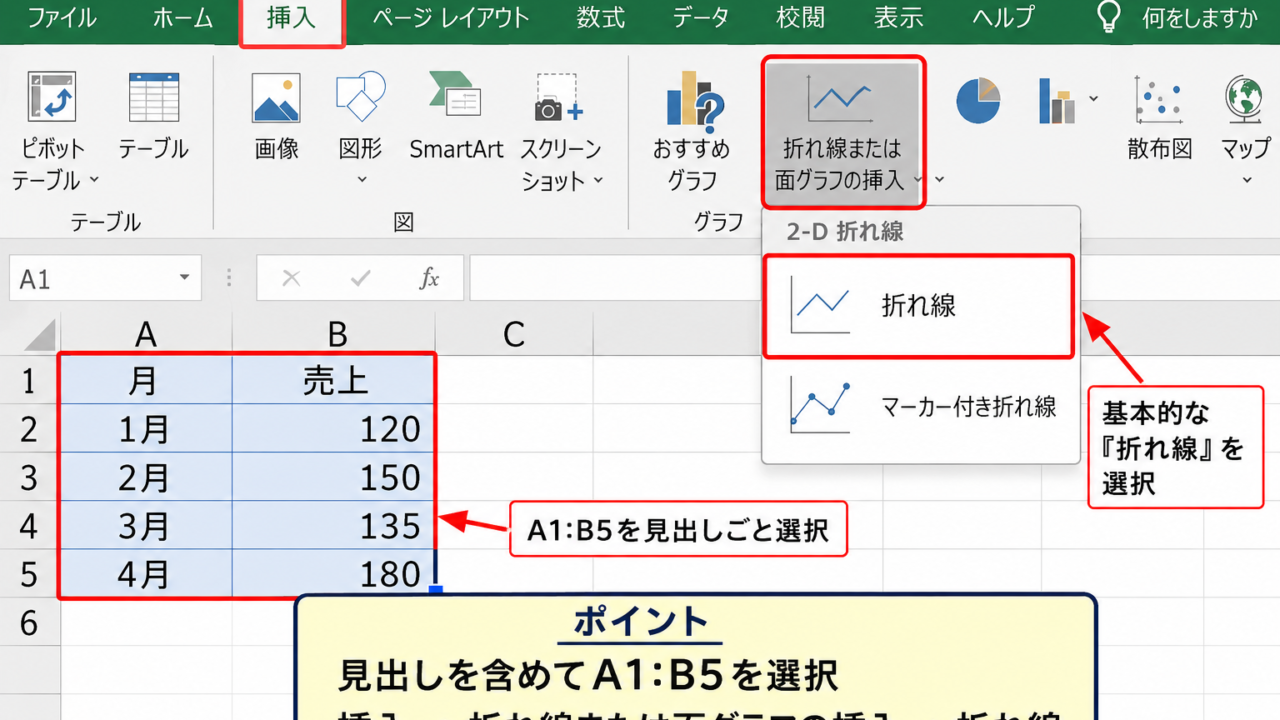Choose マーカー付き折れ線 from the menu
Image resolution: width=1280 pixels, height=720 pixels.
(x=920, y=405)
